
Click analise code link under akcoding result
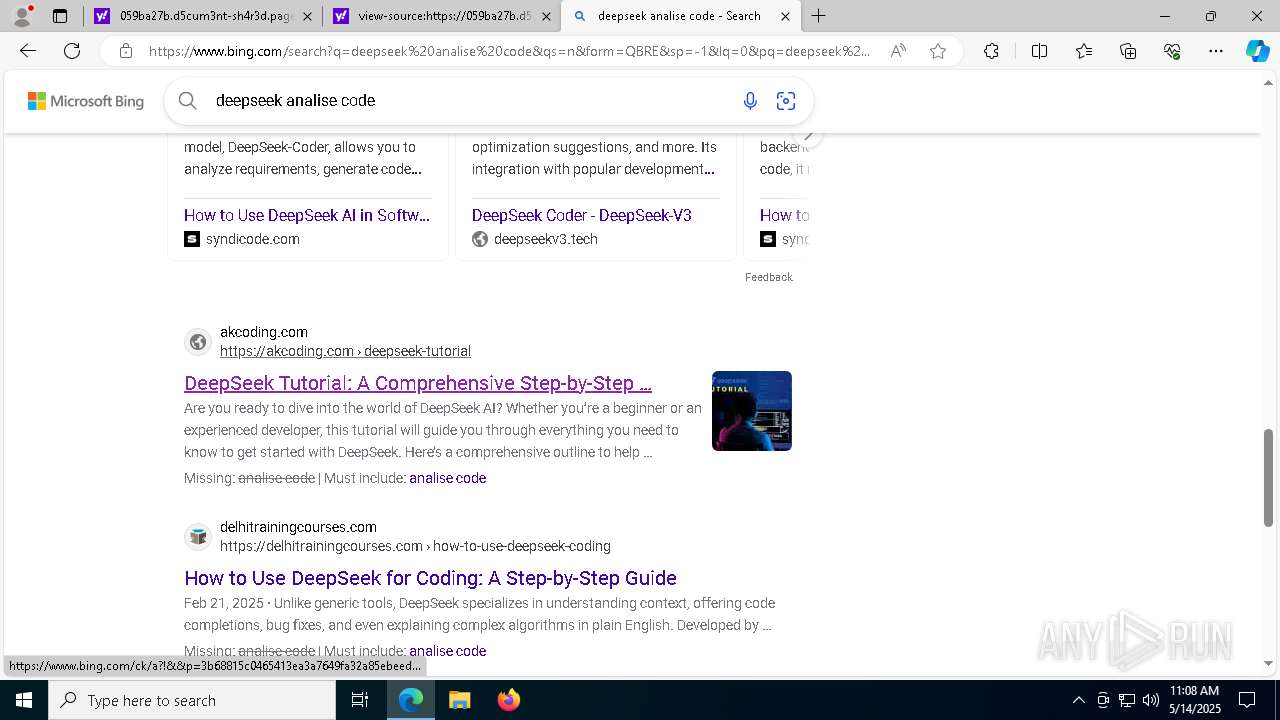point(447,478)
